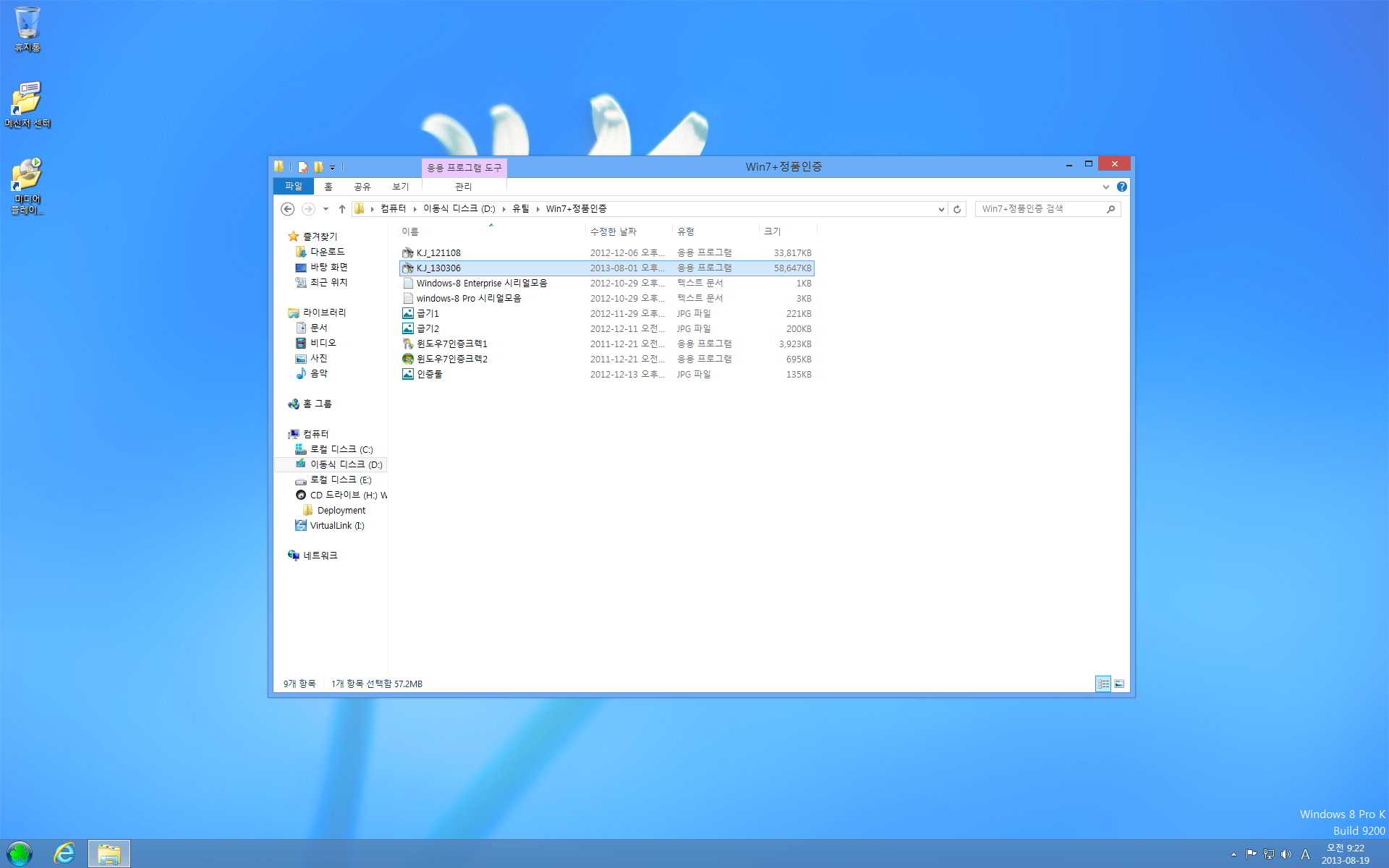The height and width of the screenshot is (868, 1389).
Task: Open the 파일 ribbon tab
Action: pos(293,187)
